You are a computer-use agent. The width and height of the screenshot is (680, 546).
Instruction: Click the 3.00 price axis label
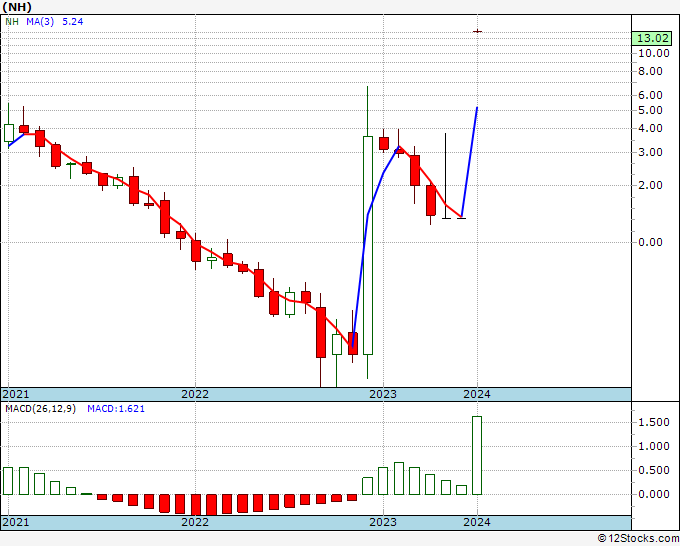(x=650, y=152)
